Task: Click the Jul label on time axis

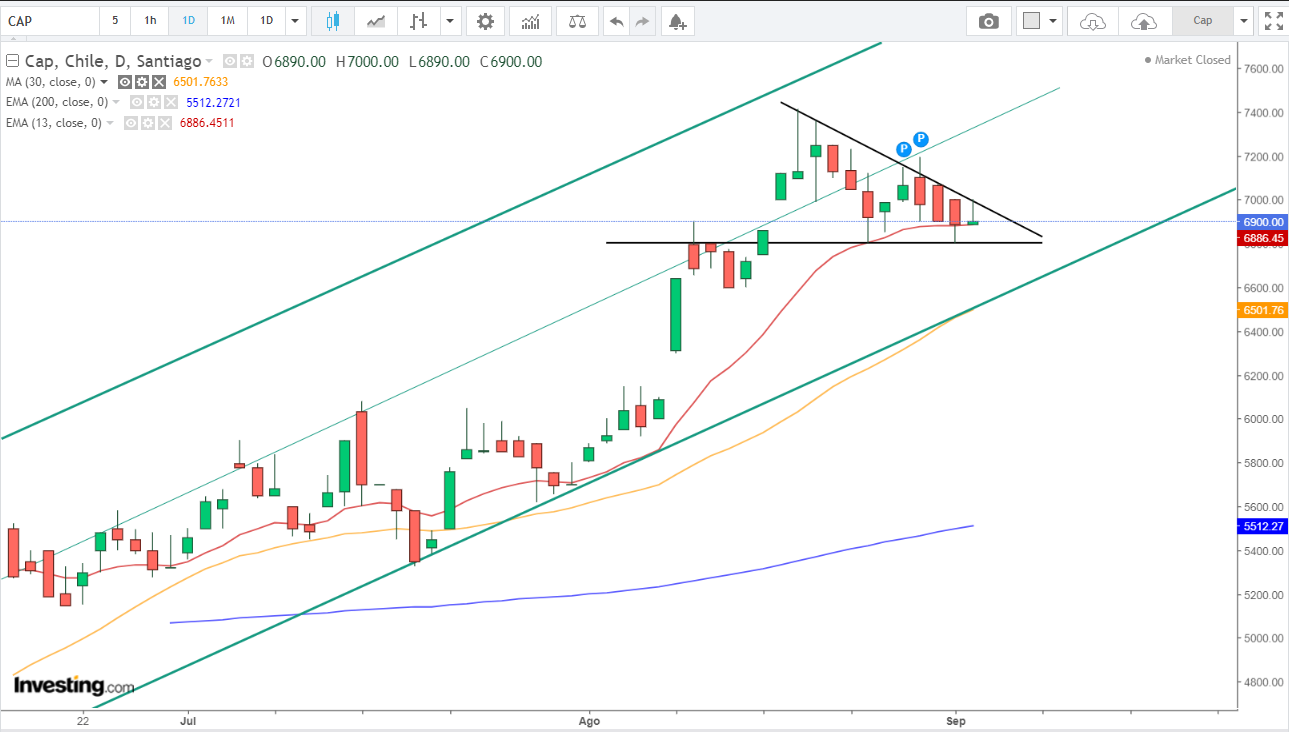Action: pos(187,720)
